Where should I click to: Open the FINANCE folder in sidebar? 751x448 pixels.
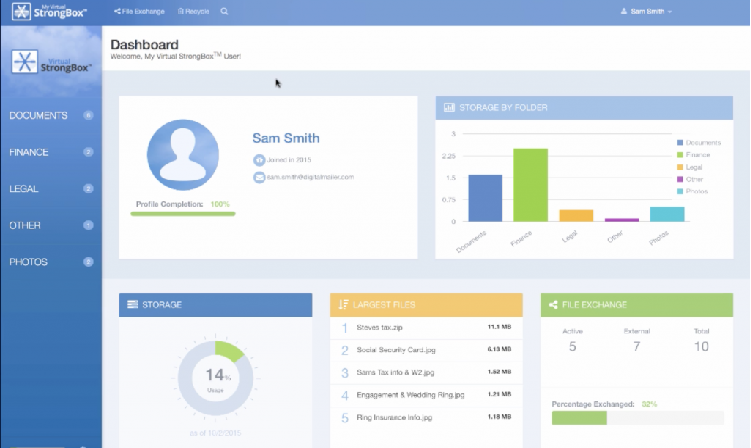pyautogui.click(x=29, y=152)
